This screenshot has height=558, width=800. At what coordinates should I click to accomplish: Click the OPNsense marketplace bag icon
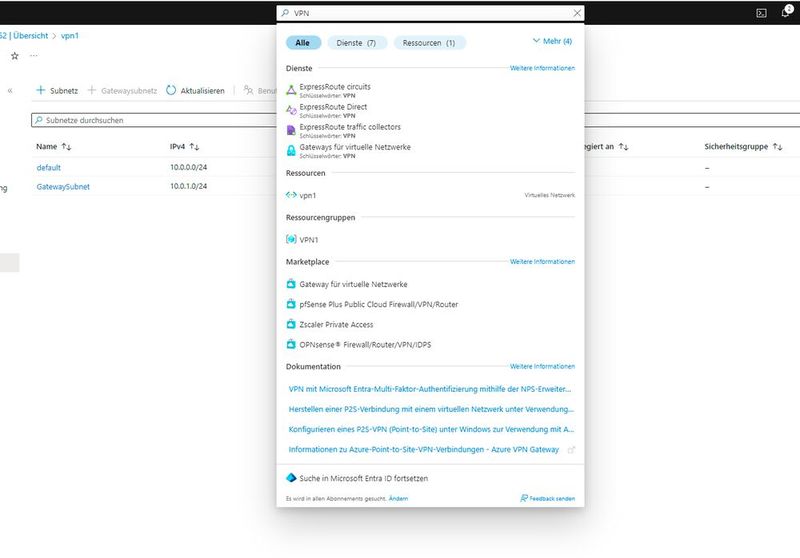(x=291, y=344)
